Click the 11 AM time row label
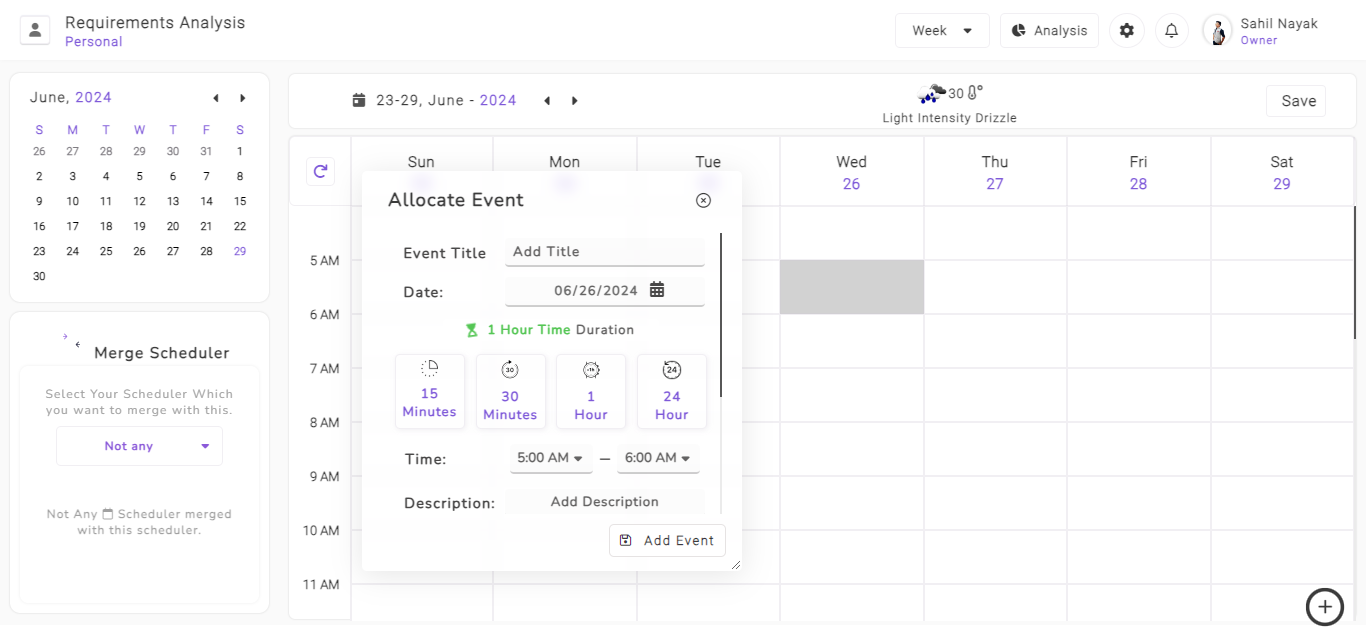 [323, 584]
